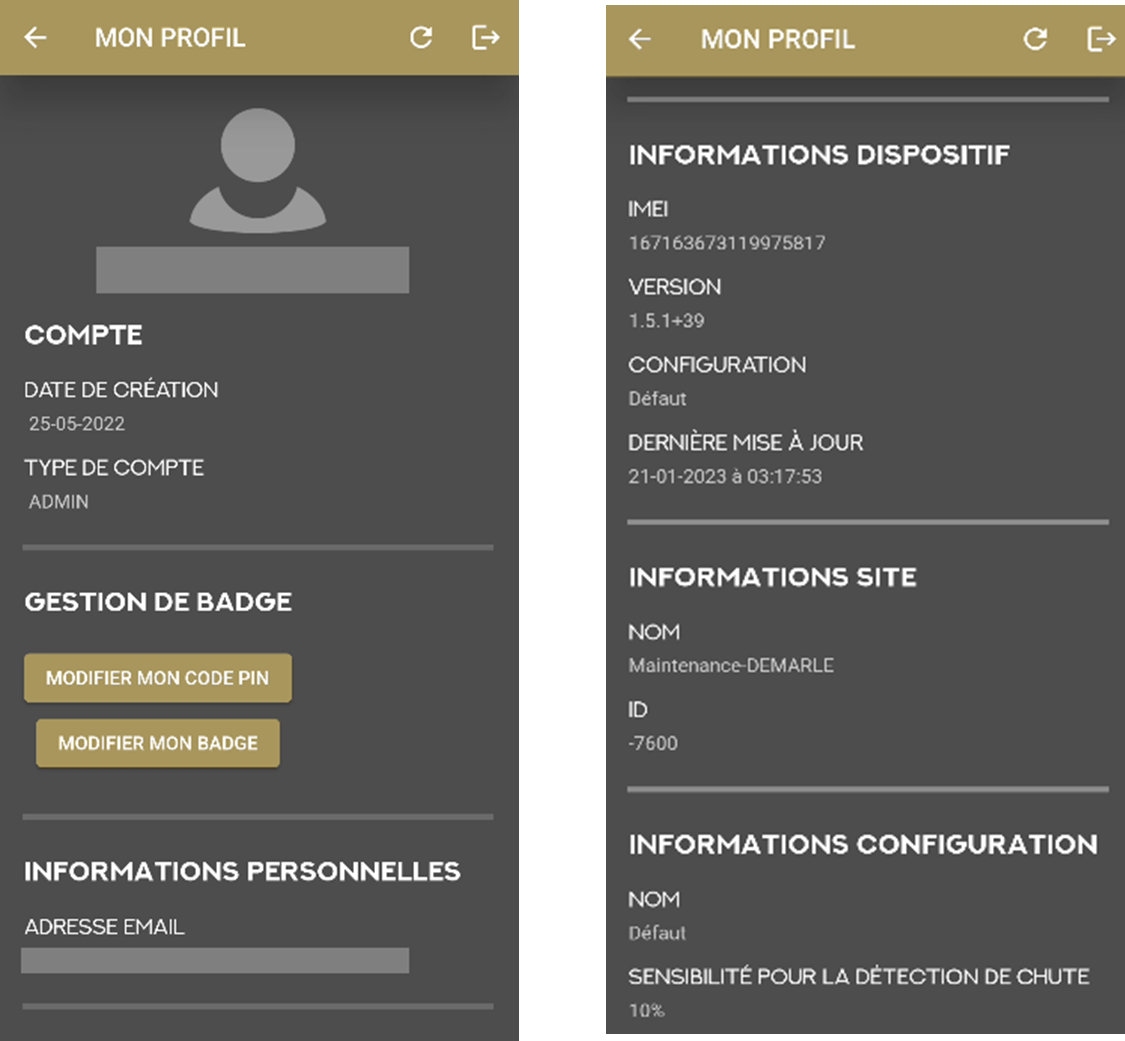Select the creation date 25-05-2022
The image size is (1125, 1041).
[x=77, y=424]
